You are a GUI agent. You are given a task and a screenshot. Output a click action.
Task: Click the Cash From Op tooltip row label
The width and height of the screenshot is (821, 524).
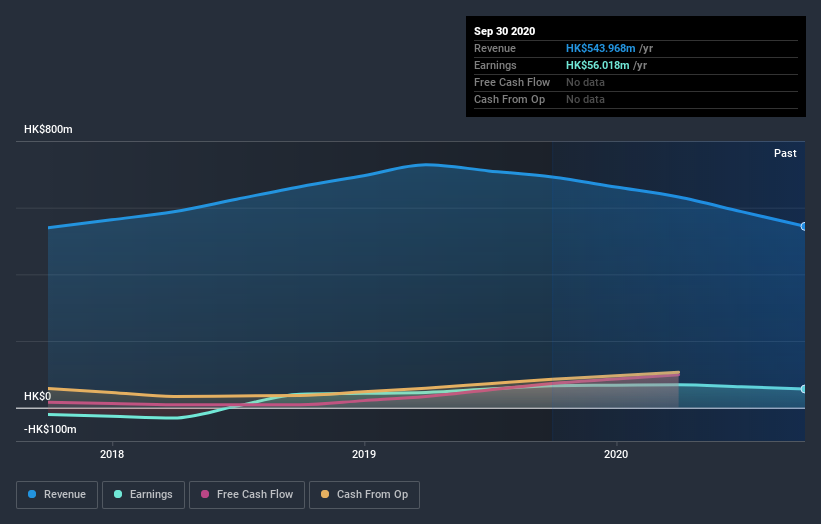[509, 99]
